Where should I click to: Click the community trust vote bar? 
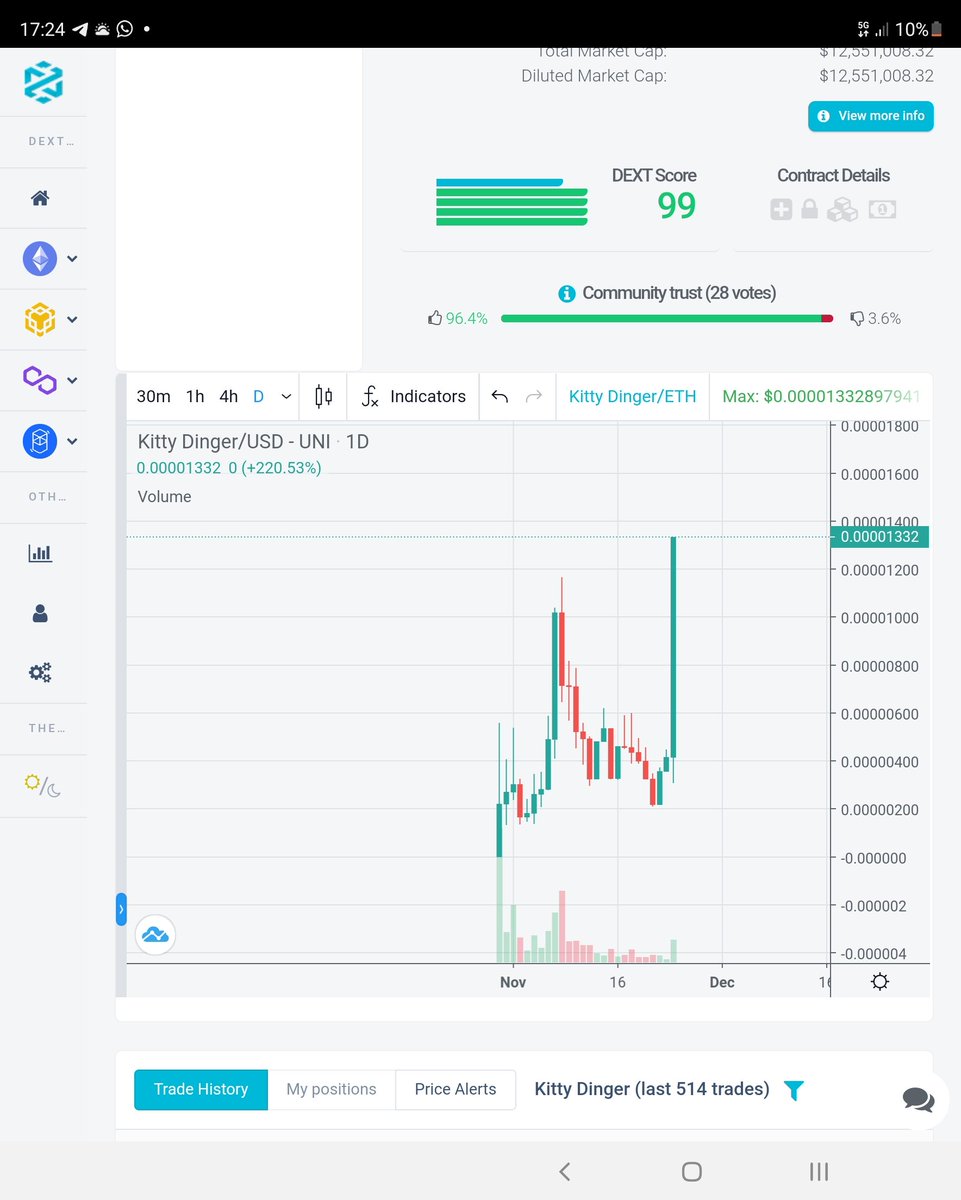click(667, 318)
